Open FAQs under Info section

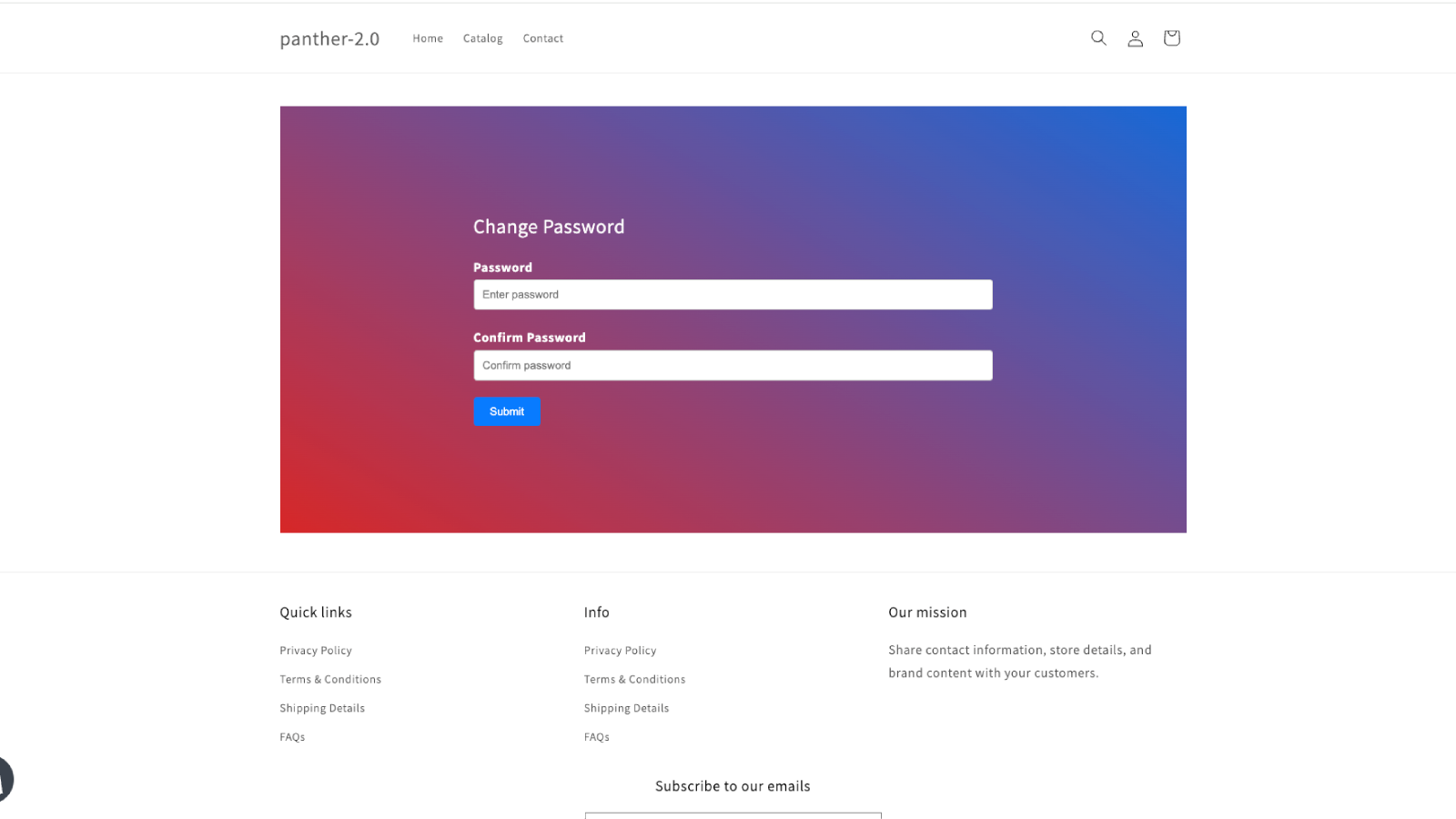tap(596, 736)
